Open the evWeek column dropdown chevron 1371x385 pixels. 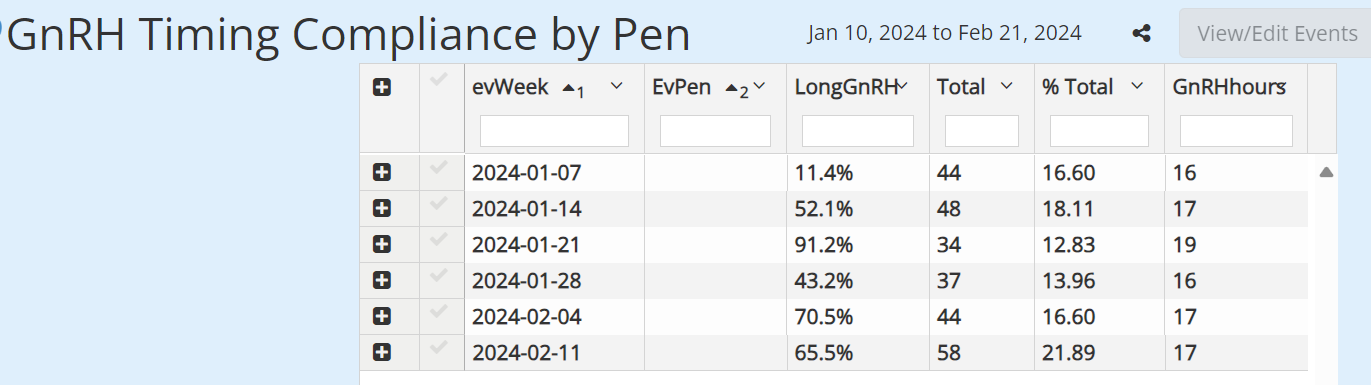(617, 87)
